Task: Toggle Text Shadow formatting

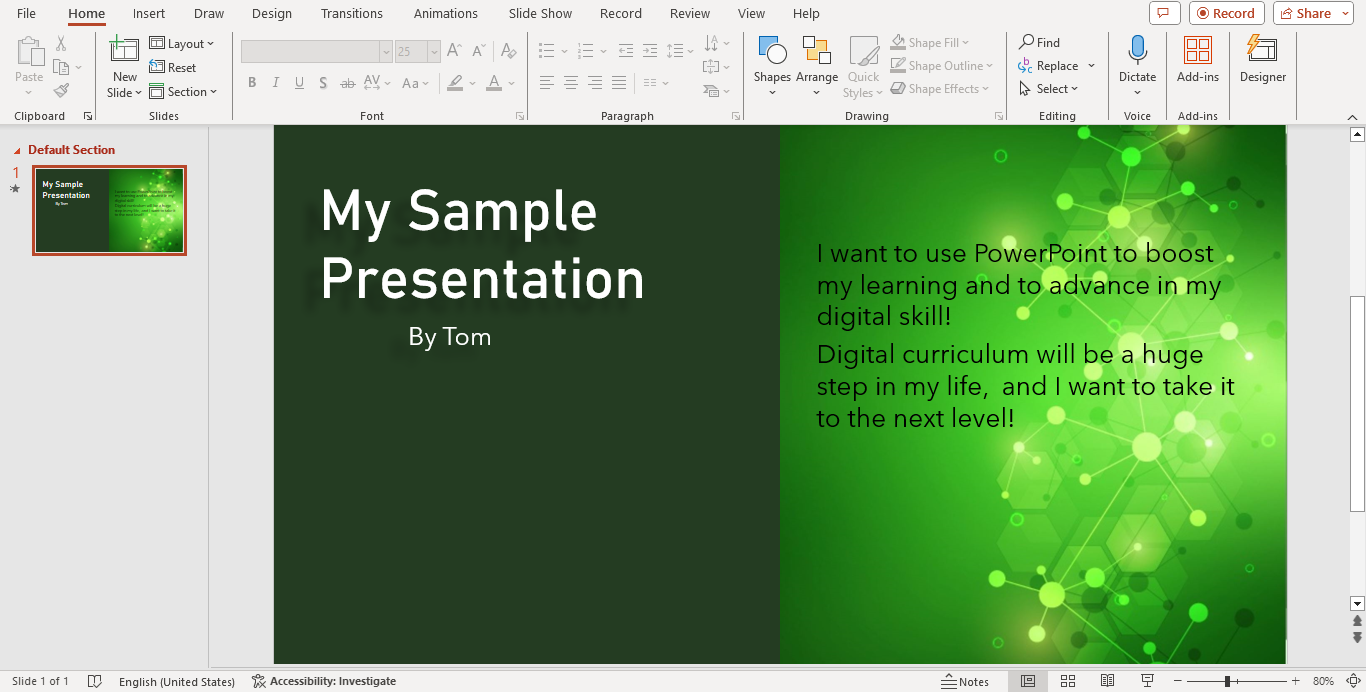Action: click(x=323, y=83)
